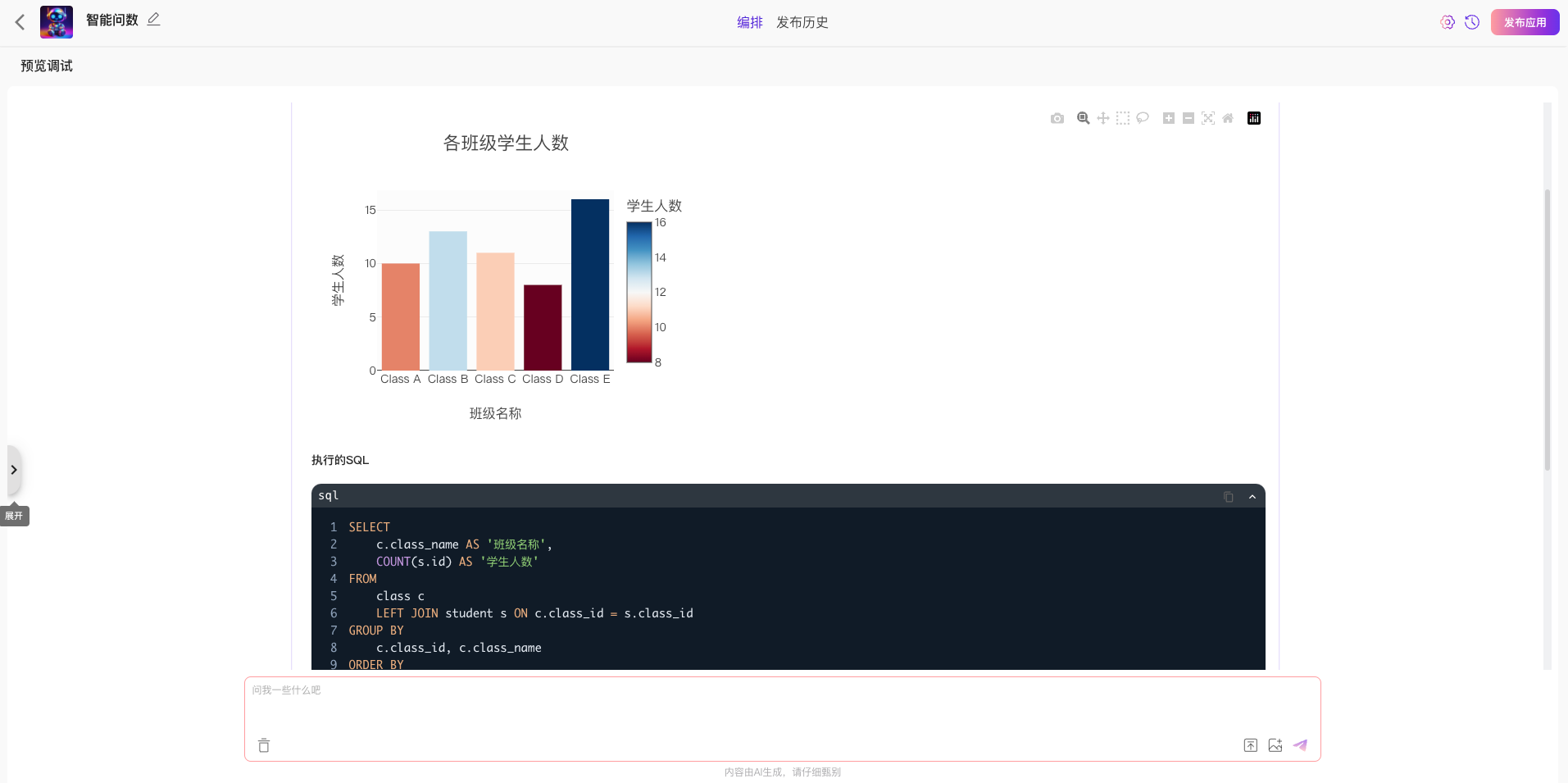The image size is (1568, 783).
Task: Click the SELECT keyword on line 1
Action: pyautogui.click(x=370, y=527)
